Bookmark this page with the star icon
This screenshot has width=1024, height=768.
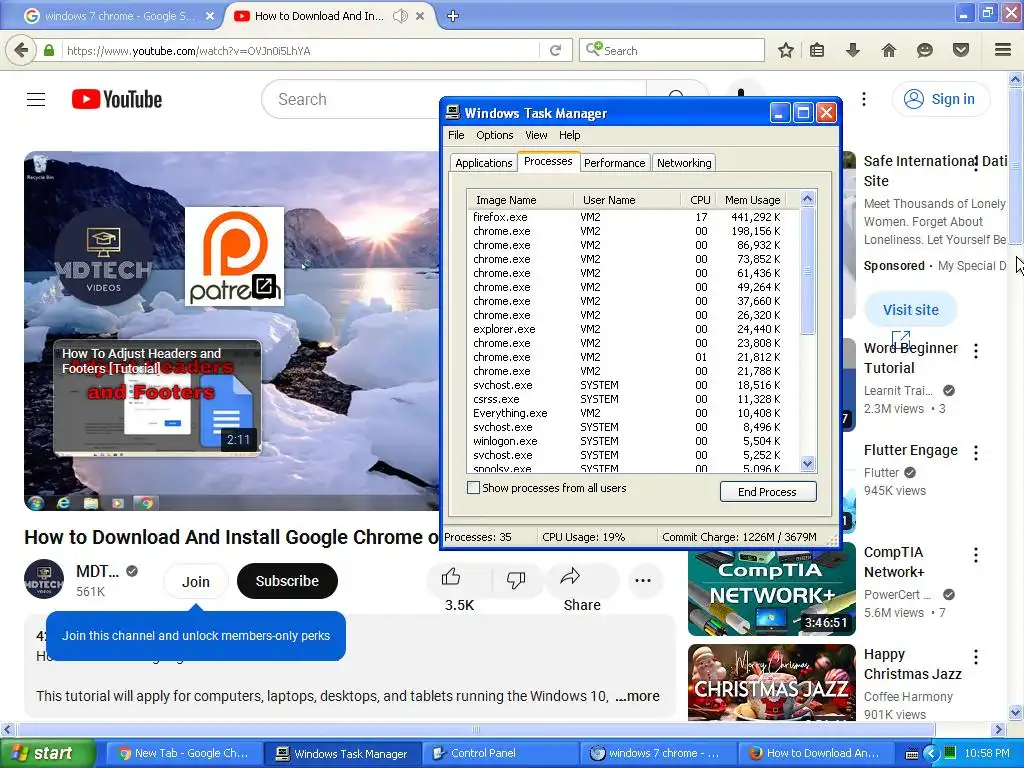(786, 50)
